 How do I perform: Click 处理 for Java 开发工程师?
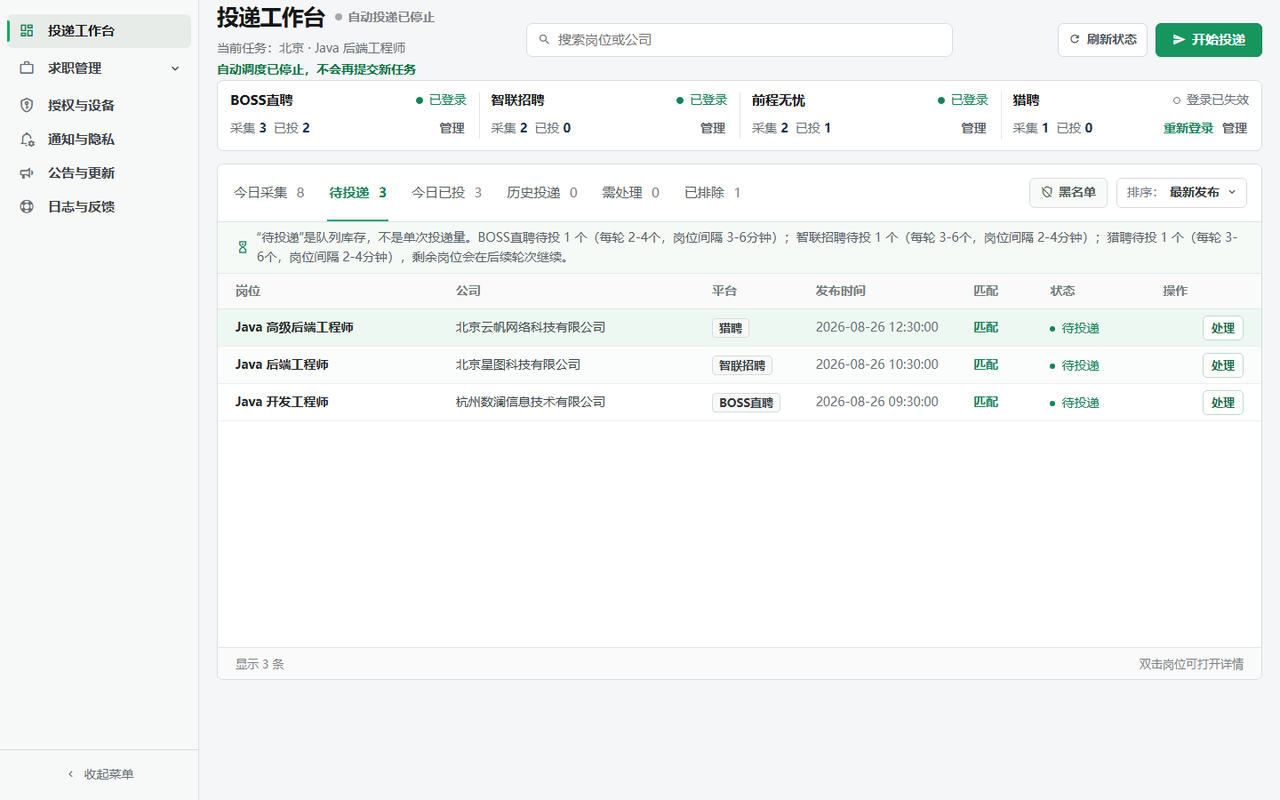point(1223,402)
